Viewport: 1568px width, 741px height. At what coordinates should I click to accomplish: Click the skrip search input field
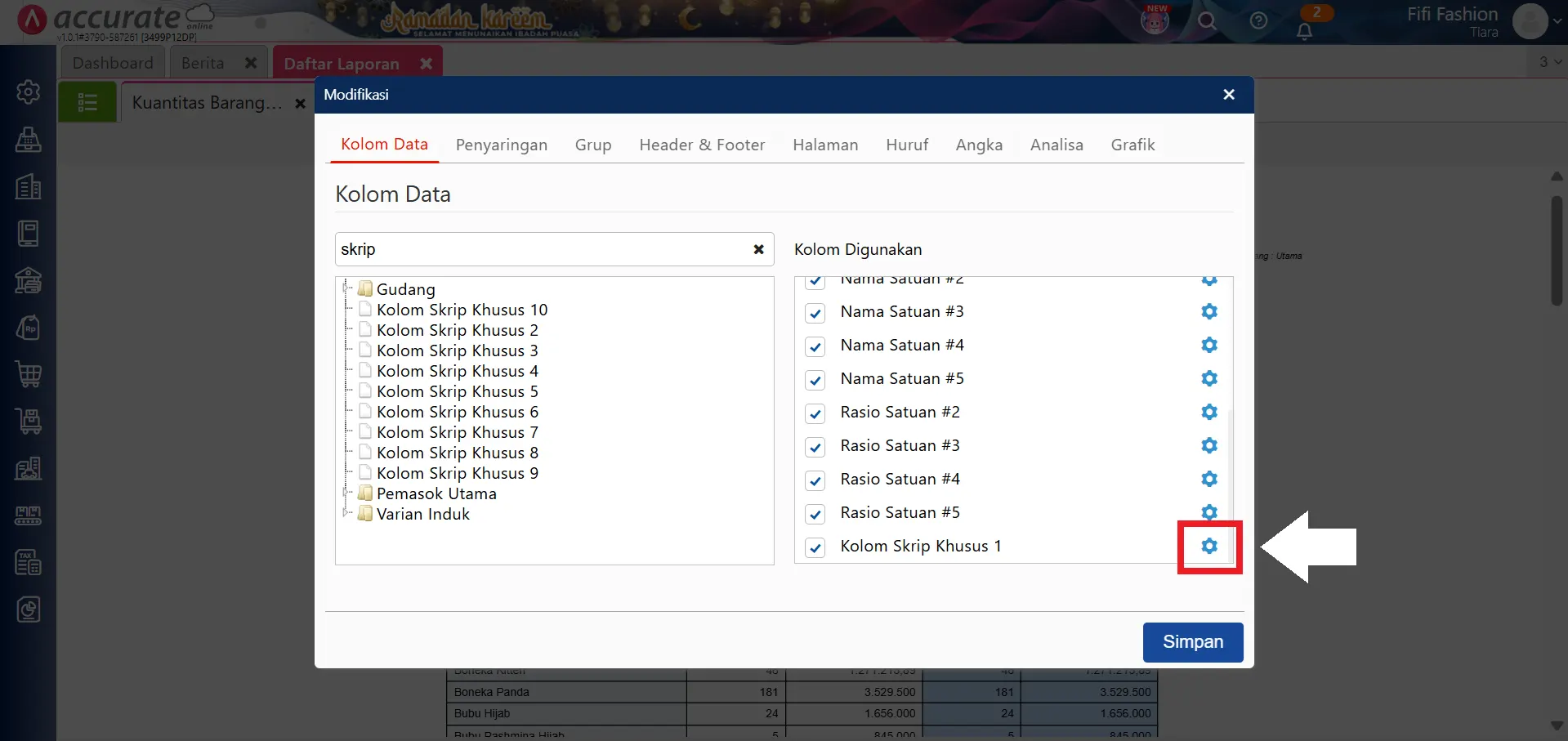[x=539, y=249]
